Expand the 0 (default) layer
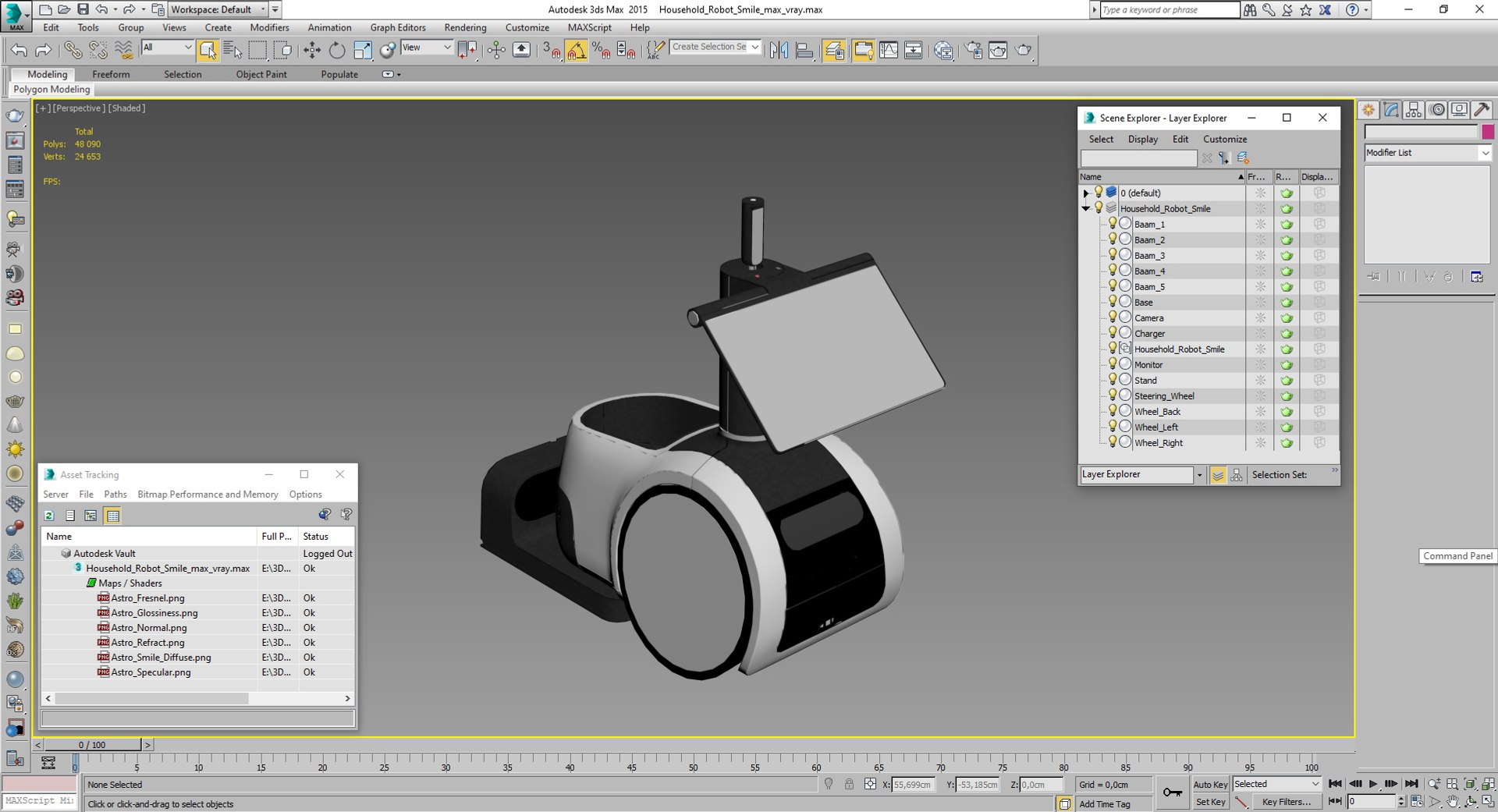The height and width of the screenshot is (812, 1498). click(1085, 193)
